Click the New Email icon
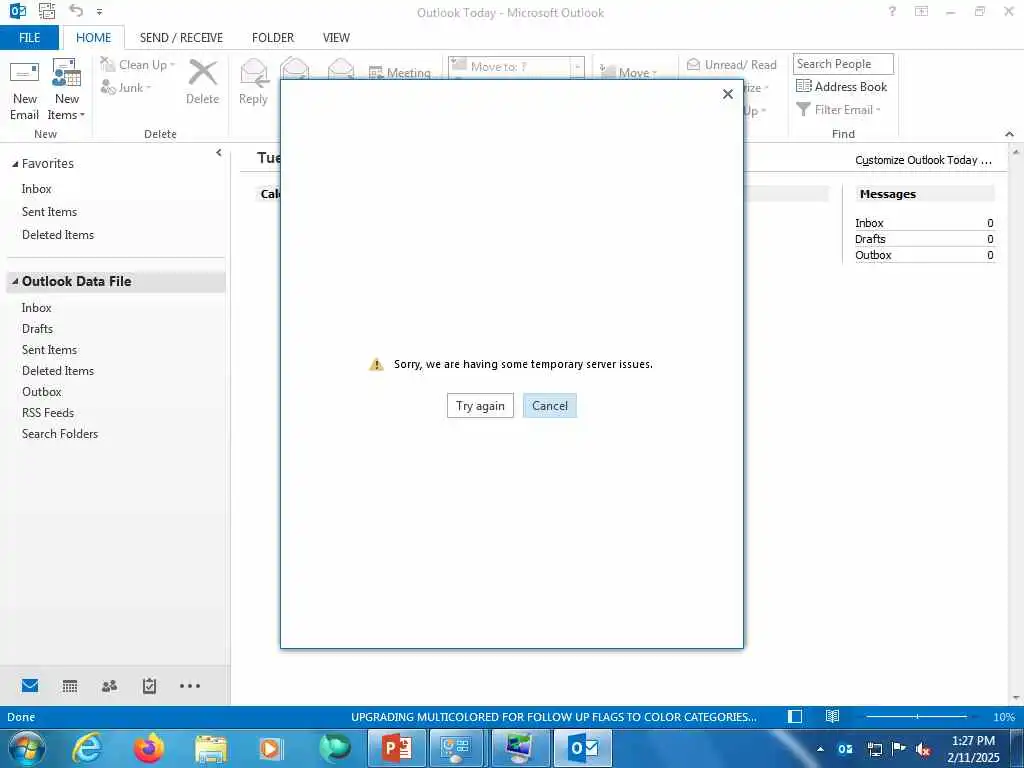This screenshot has width=1024, height=768. pos(24,90)
